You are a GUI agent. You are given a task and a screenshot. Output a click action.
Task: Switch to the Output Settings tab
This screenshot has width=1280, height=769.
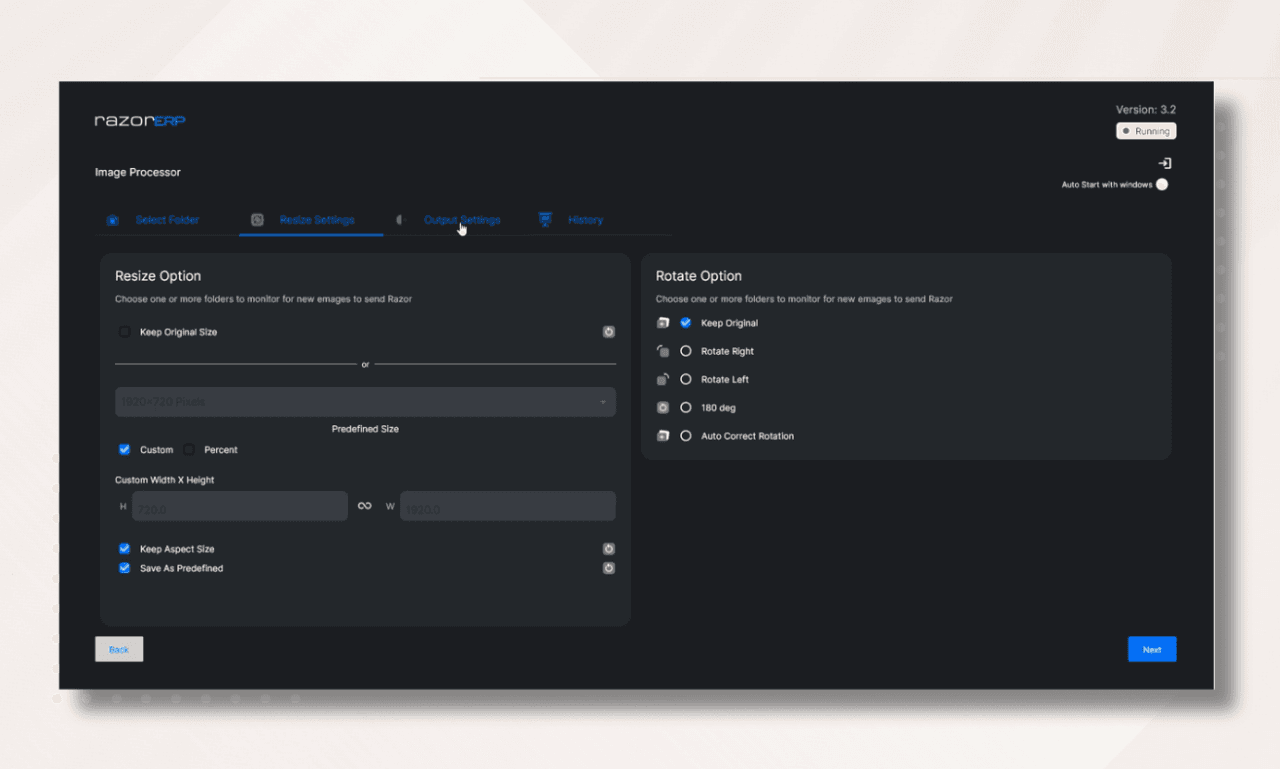point(462,219)
